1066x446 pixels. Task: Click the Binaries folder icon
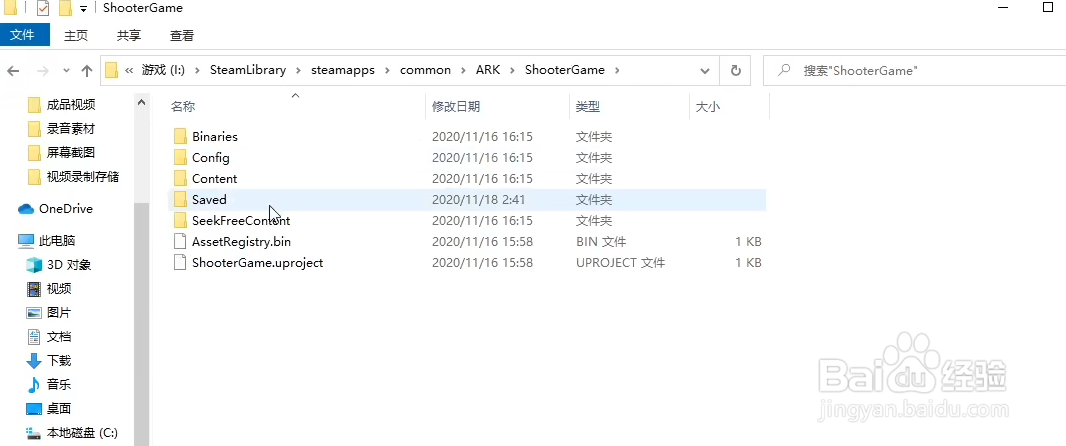(179, 137)
